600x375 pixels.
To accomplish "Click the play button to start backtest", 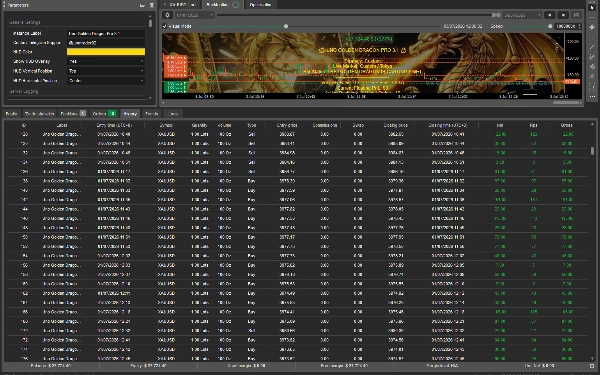I will click(549, 15).
